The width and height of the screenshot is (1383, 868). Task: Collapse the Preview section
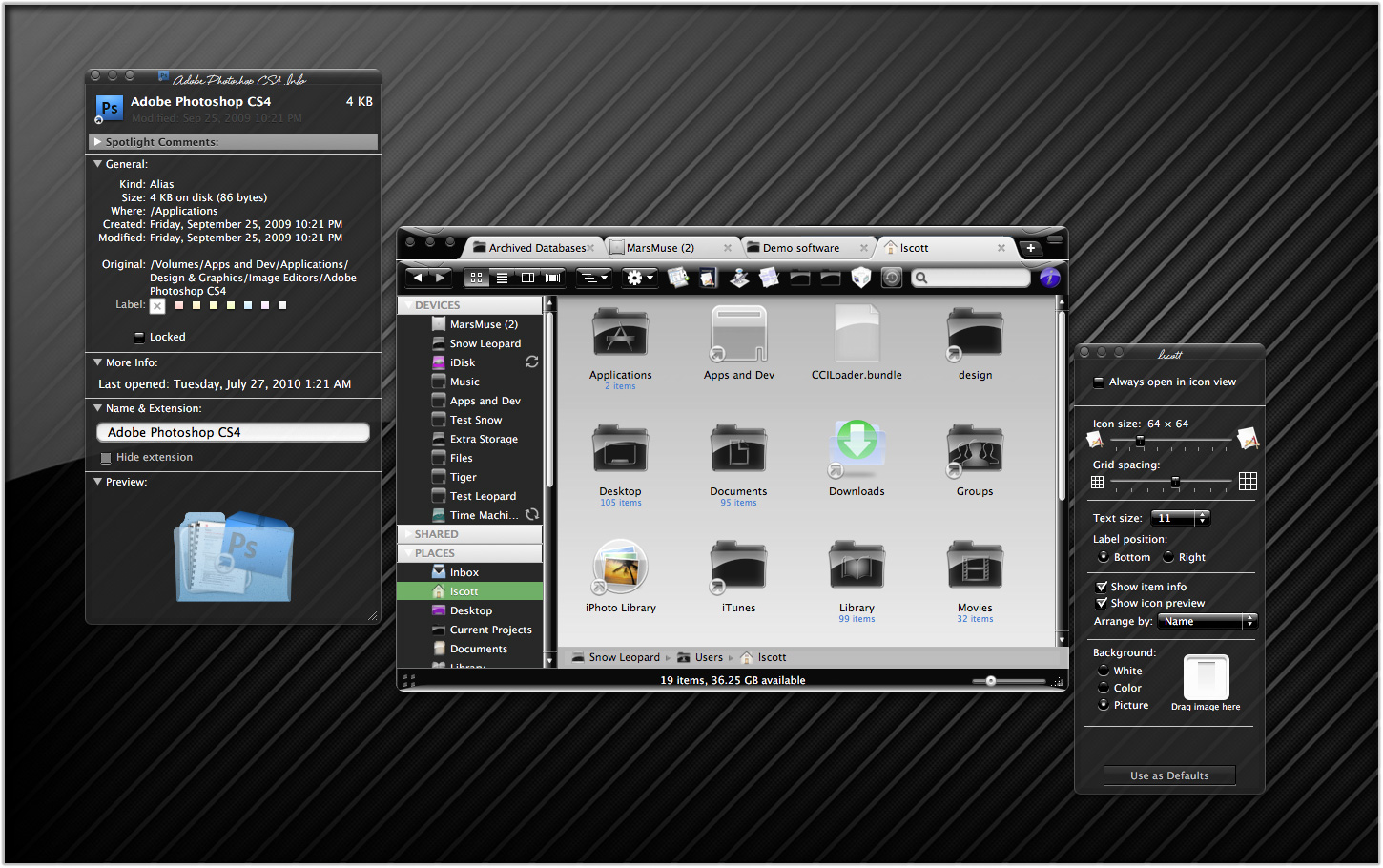tap(97, 482)
